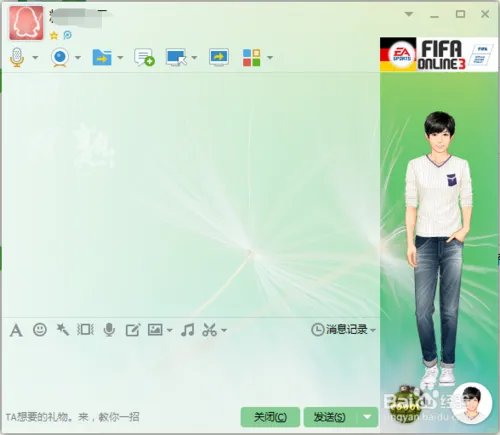Click the yellow star icon under the name
Image resolution: width=500 pixels, height=435 pixels.
[x=54, y=35]
